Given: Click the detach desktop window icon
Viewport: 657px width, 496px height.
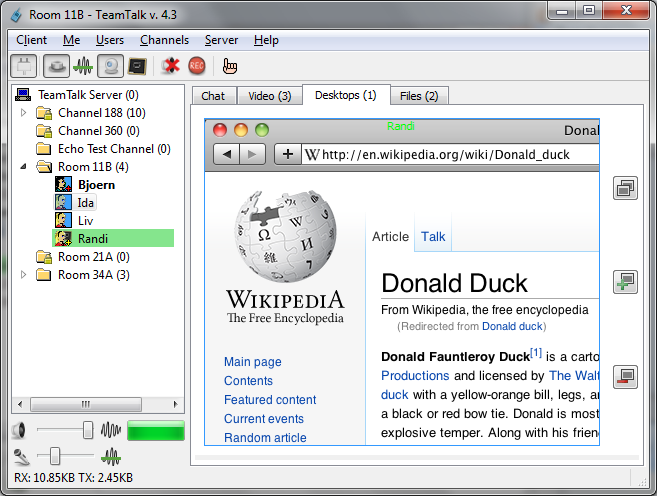Looking at the screenshot, I should coord(625,188).
